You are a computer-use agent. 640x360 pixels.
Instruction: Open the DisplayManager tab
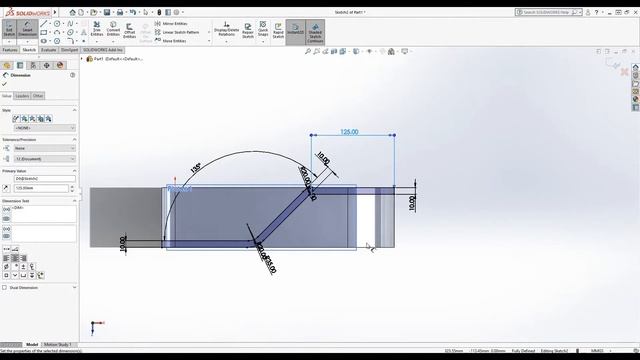pyautogui.click(x=60, y=65)
